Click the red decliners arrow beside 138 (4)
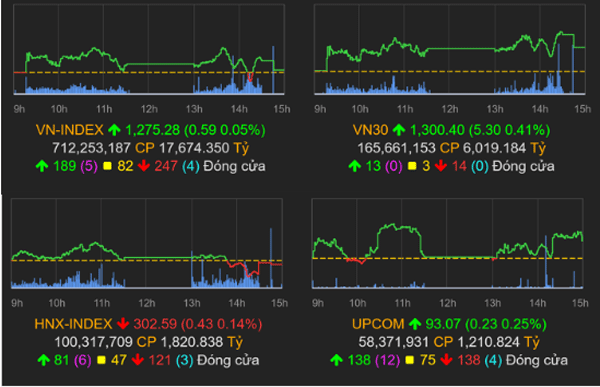600x387 pixels. coord(447,360)
